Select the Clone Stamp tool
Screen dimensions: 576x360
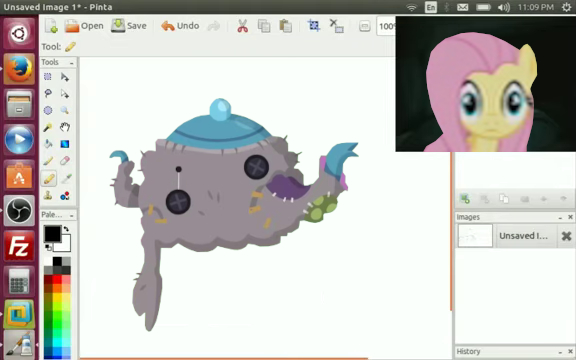48,195
